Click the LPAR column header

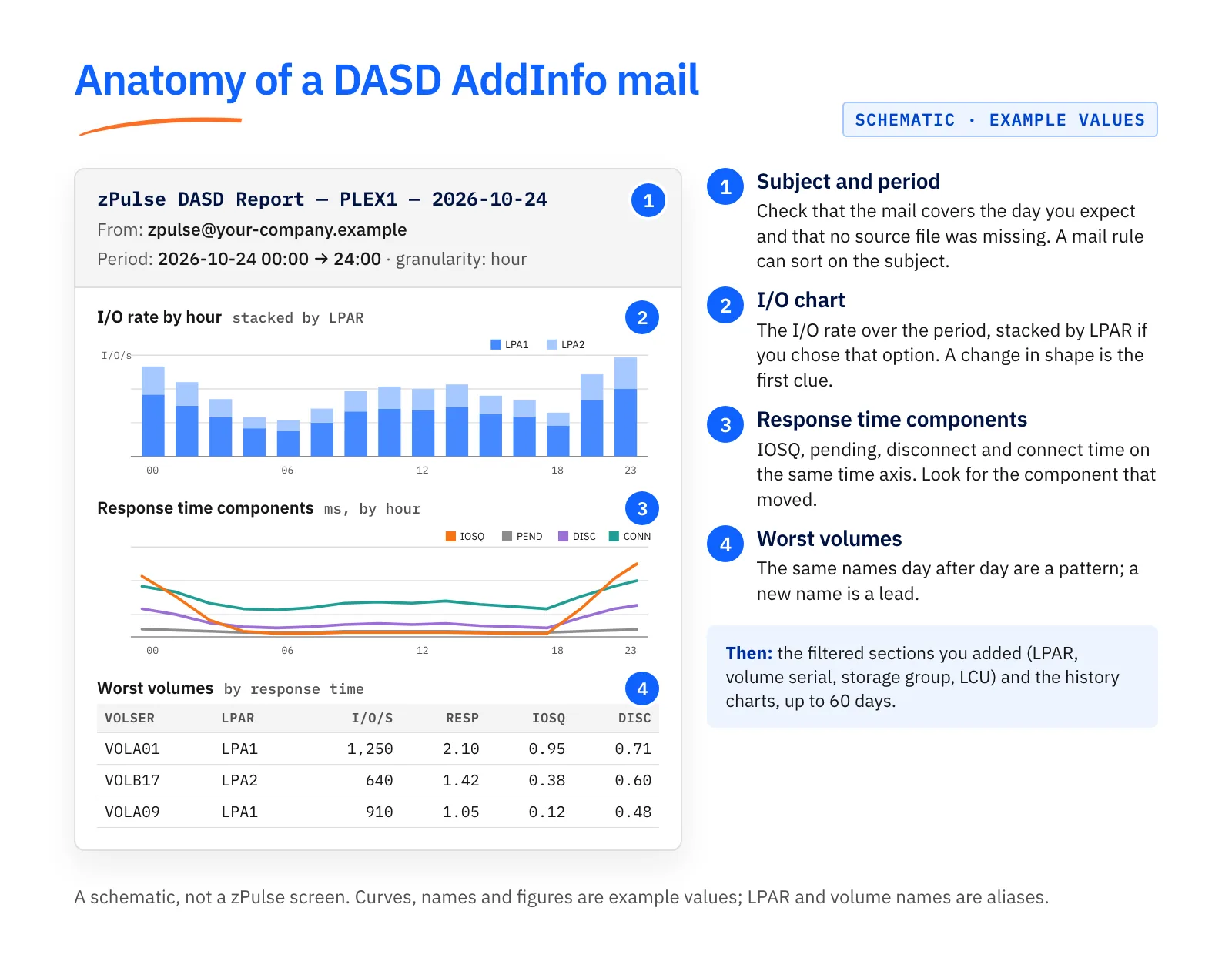click(238, 718)
